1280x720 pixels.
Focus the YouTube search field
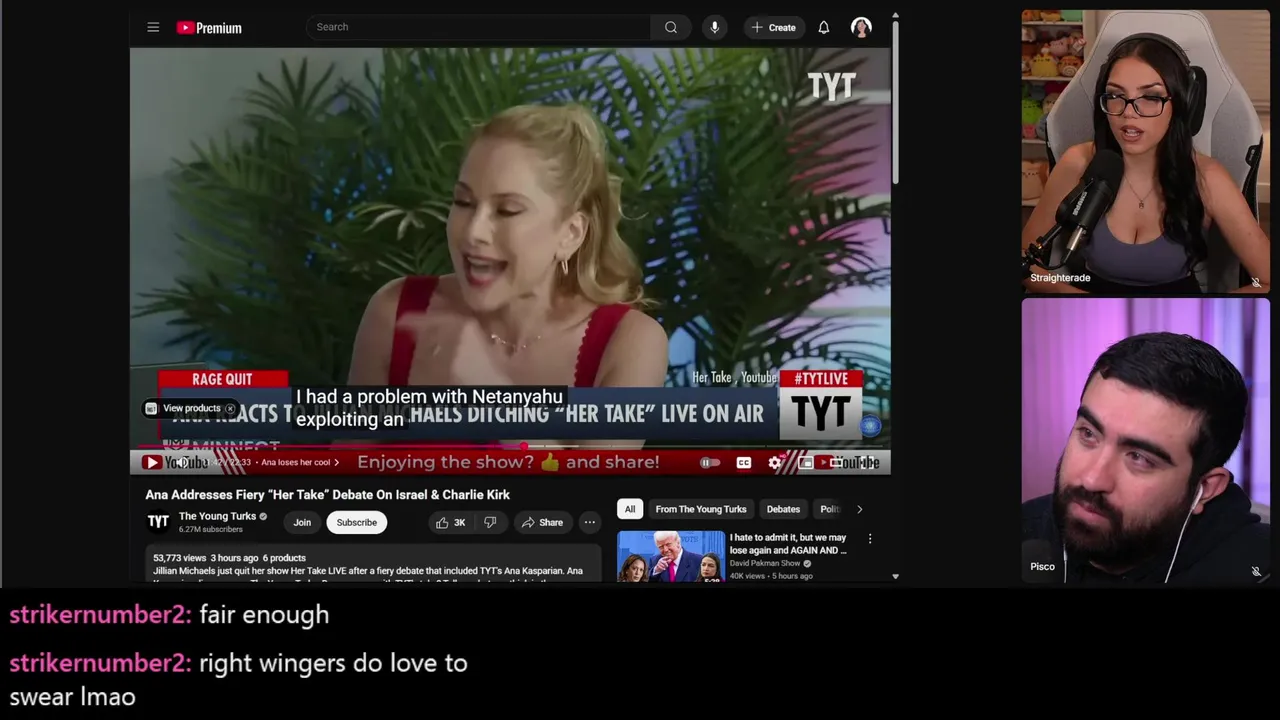[478, 27]
